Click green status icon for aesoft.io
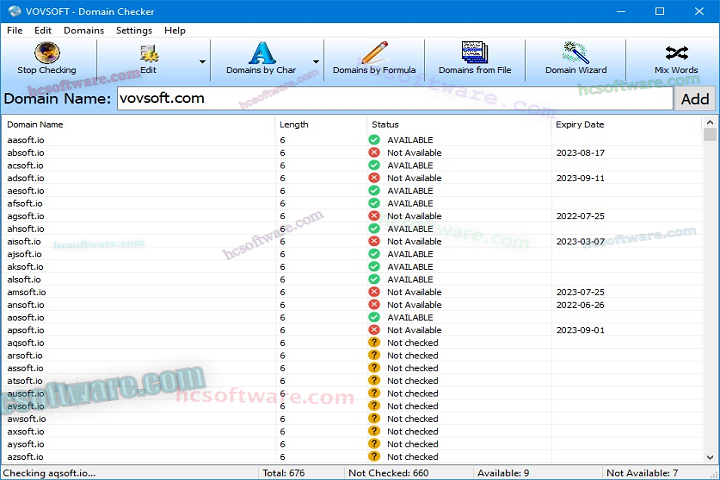 pyautogui.click(x=374, y=190)
